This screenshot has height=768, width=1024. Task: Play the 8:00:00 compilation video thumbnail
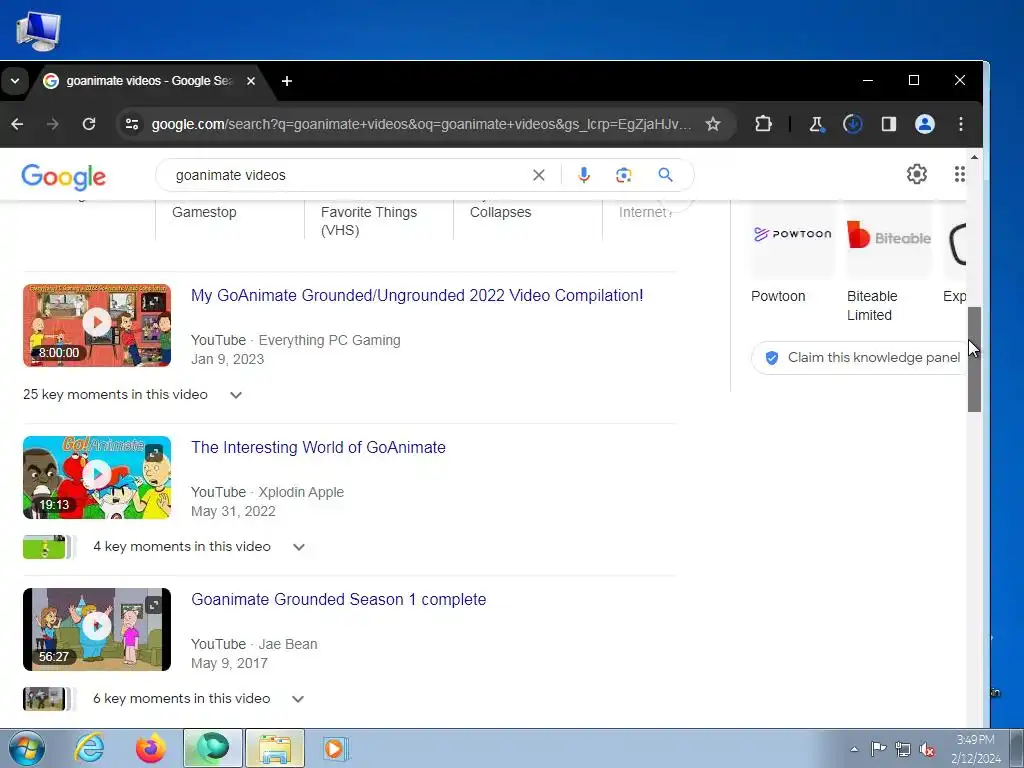coord(97,325)
